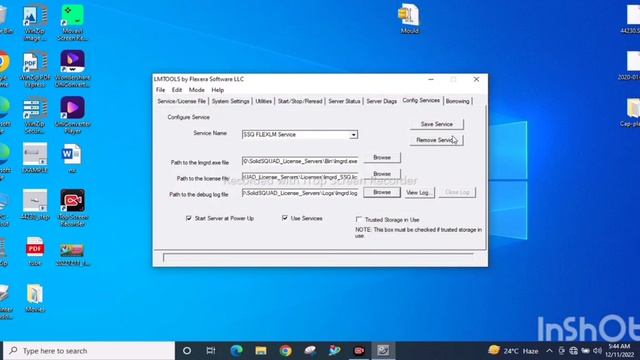Open Cortana circle on the taskbar
This screenshot has width=640, height=360.
(187, 351)
